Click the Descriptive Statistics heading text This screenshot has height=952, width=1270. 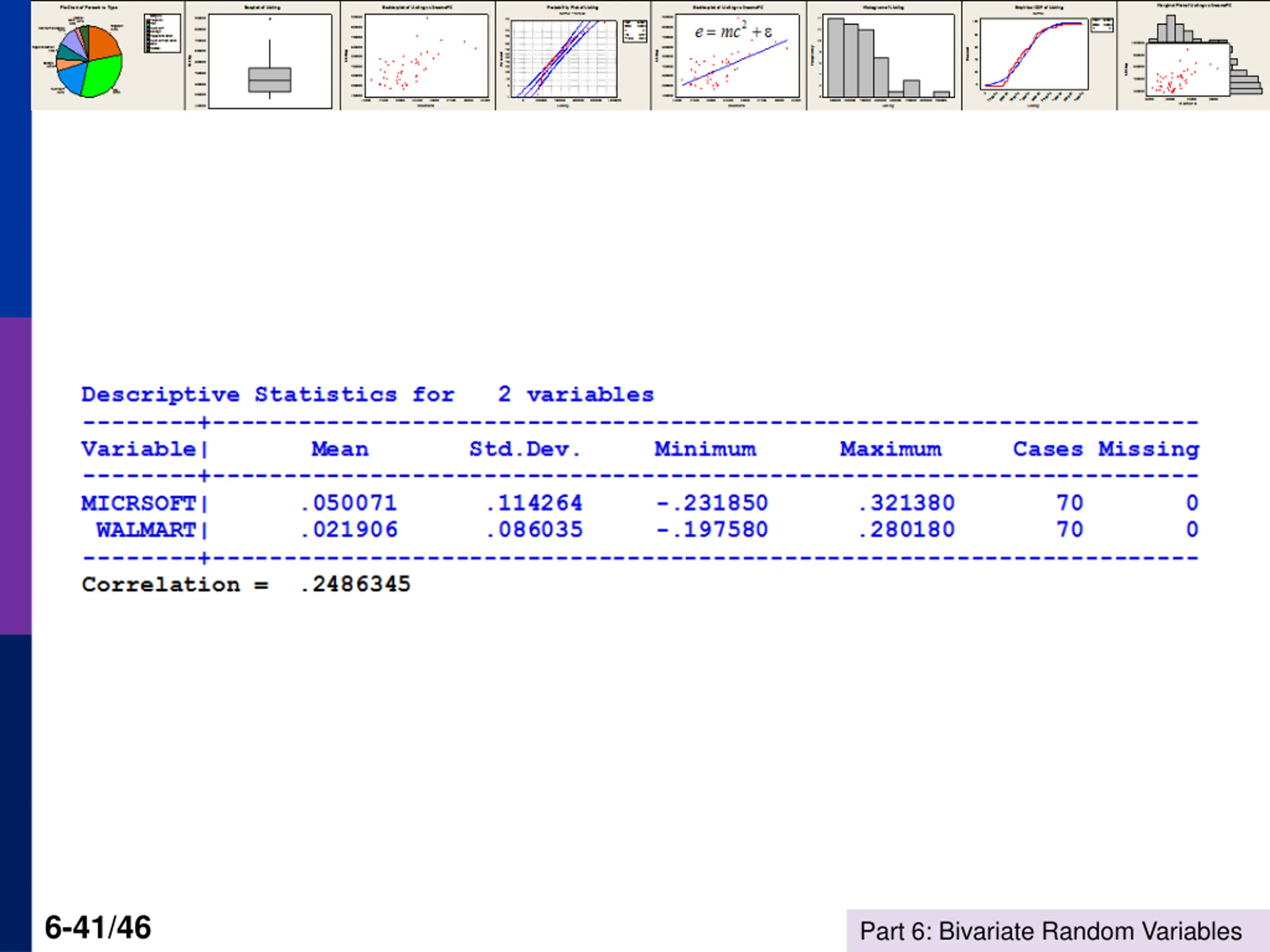point(368,395)
